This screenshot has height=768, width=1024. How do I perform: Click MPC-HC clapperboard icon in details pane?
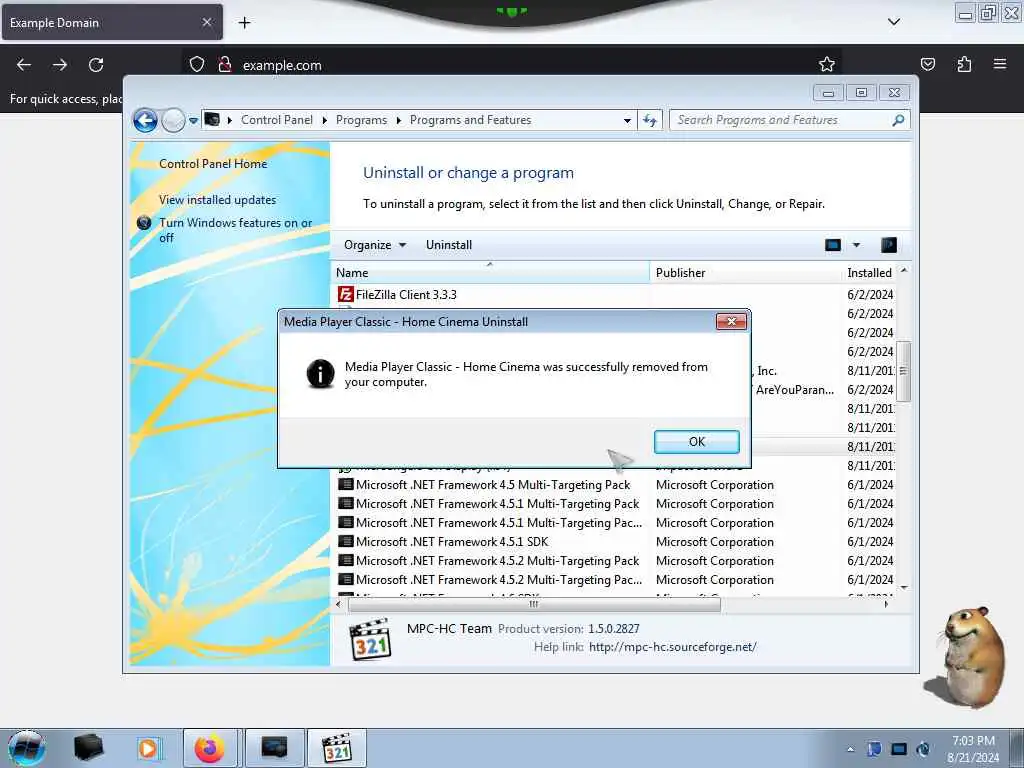pos(370,640)
